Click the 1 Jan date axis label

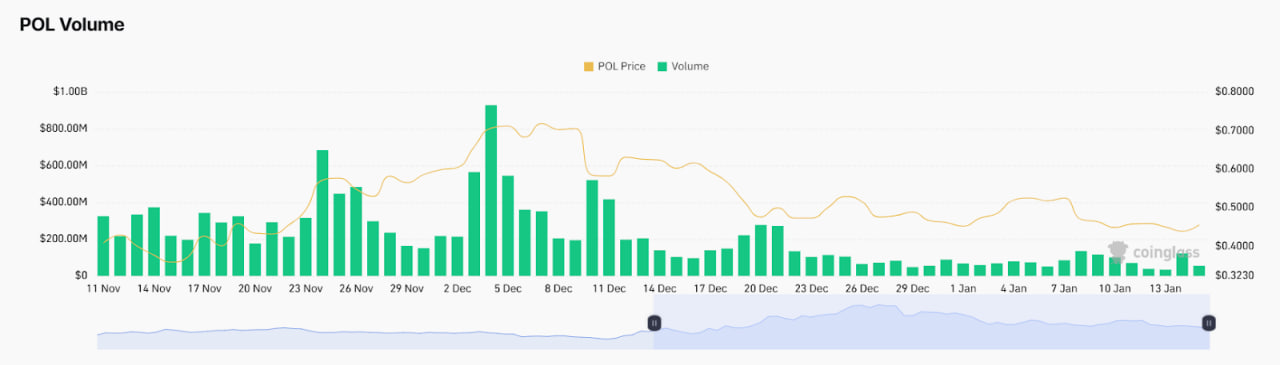[x=963, y=288]
